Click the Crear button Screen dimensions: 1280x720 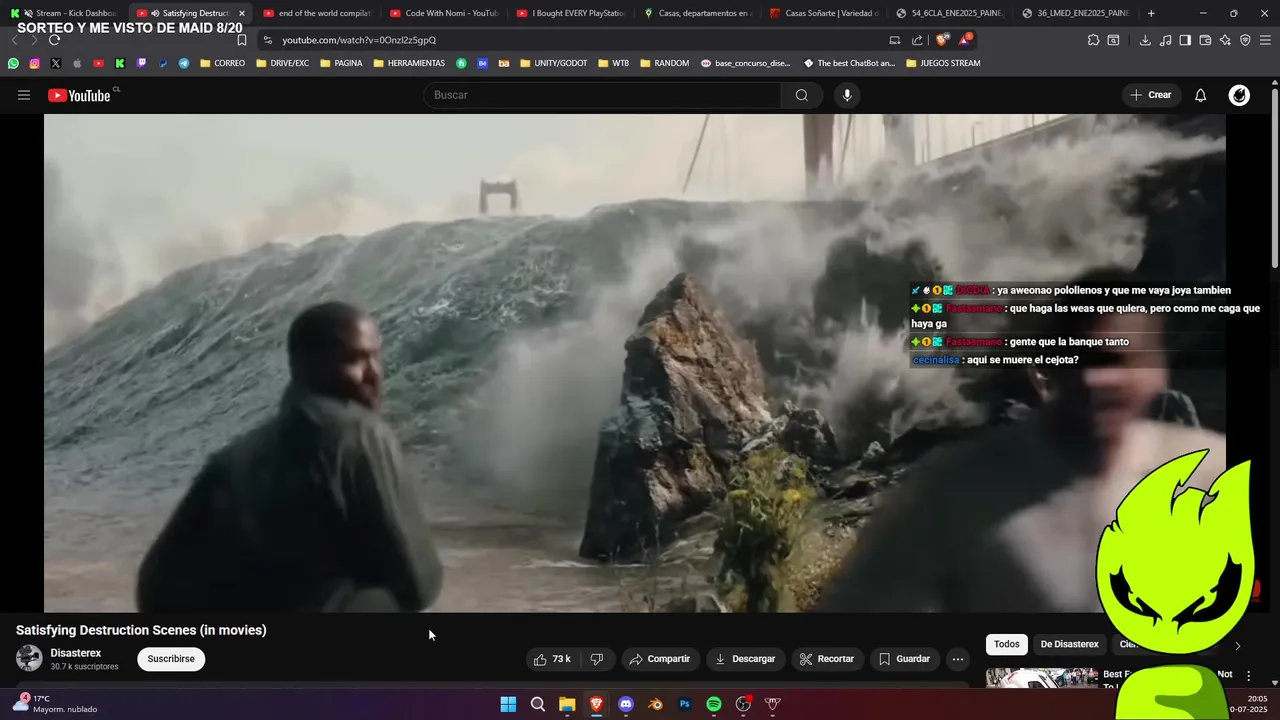1150,95
